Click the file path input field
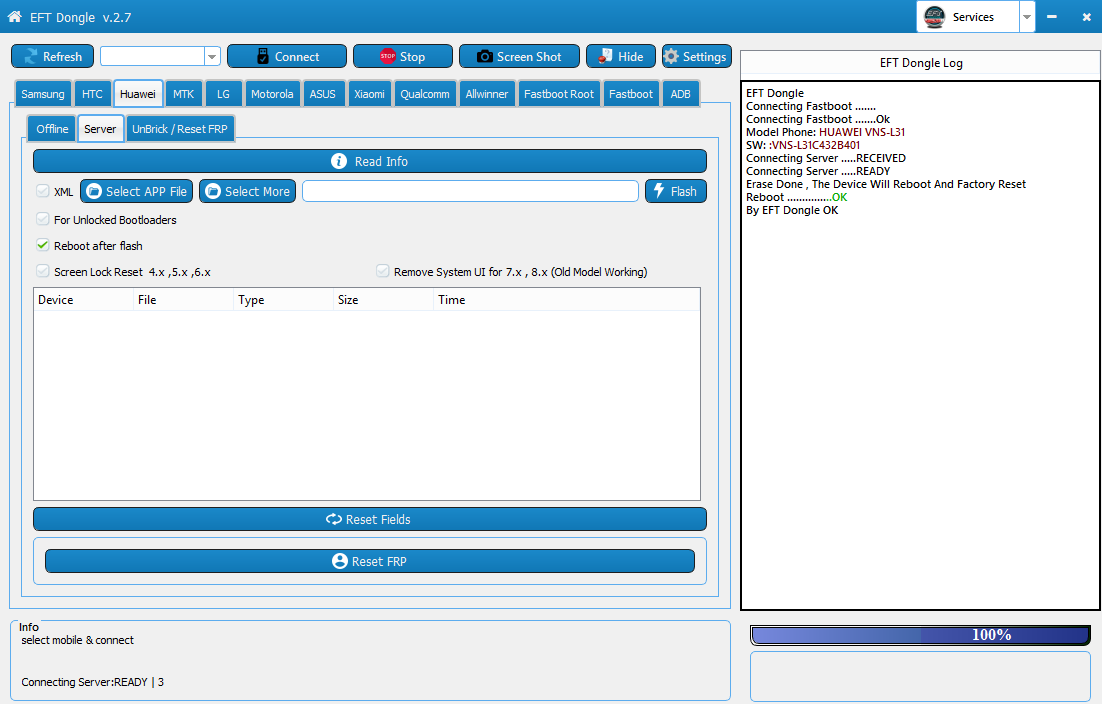The image size is (1102, 704). [x=470, y=191]
